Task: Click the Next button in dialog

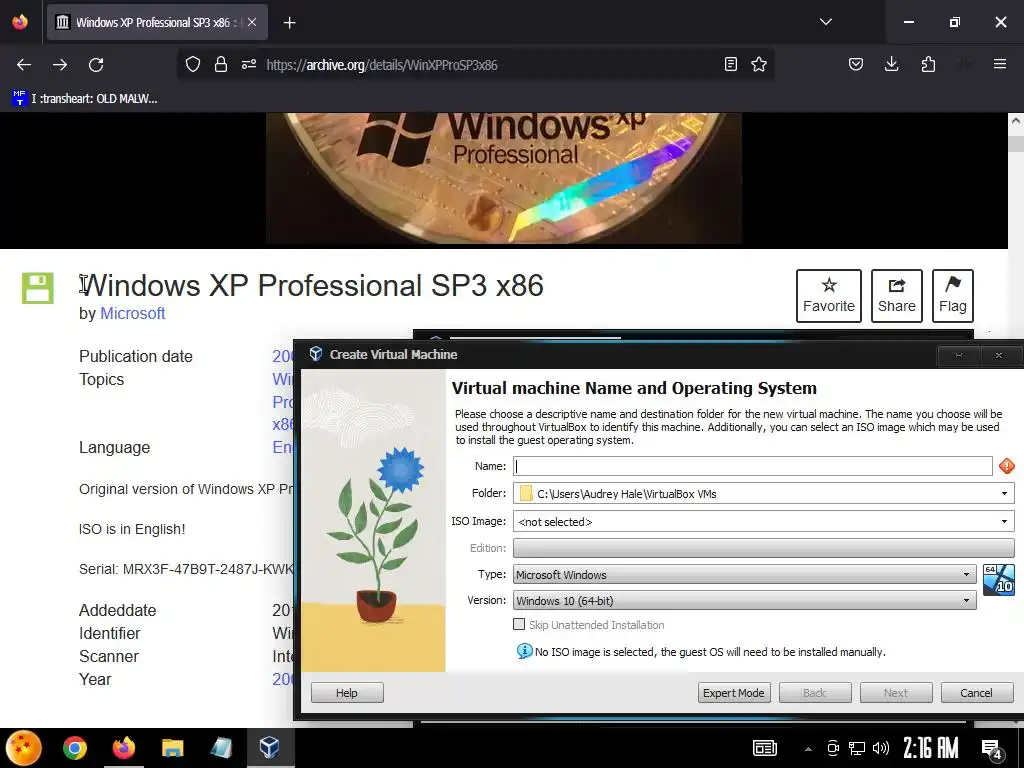Action: pyautogui.click(x=896, y=693)
